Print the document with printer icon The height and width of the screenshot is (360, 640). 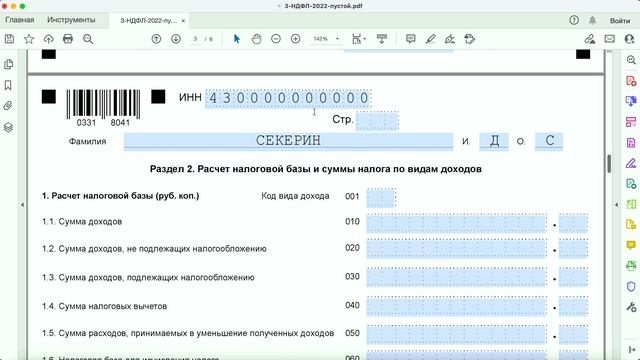coord(68,39)
